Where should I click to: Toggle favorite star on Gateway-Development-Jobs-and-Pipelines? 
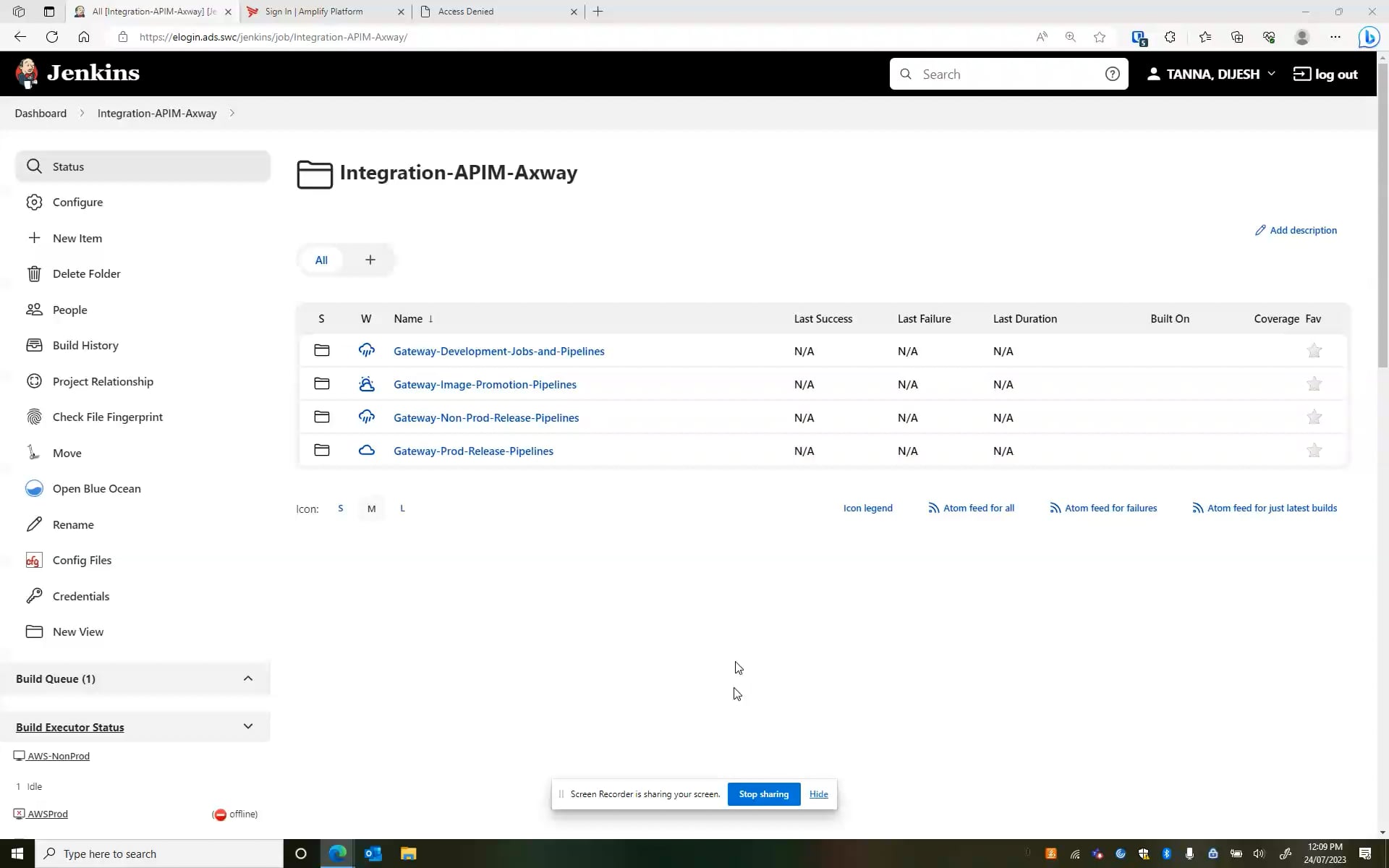1314,351
